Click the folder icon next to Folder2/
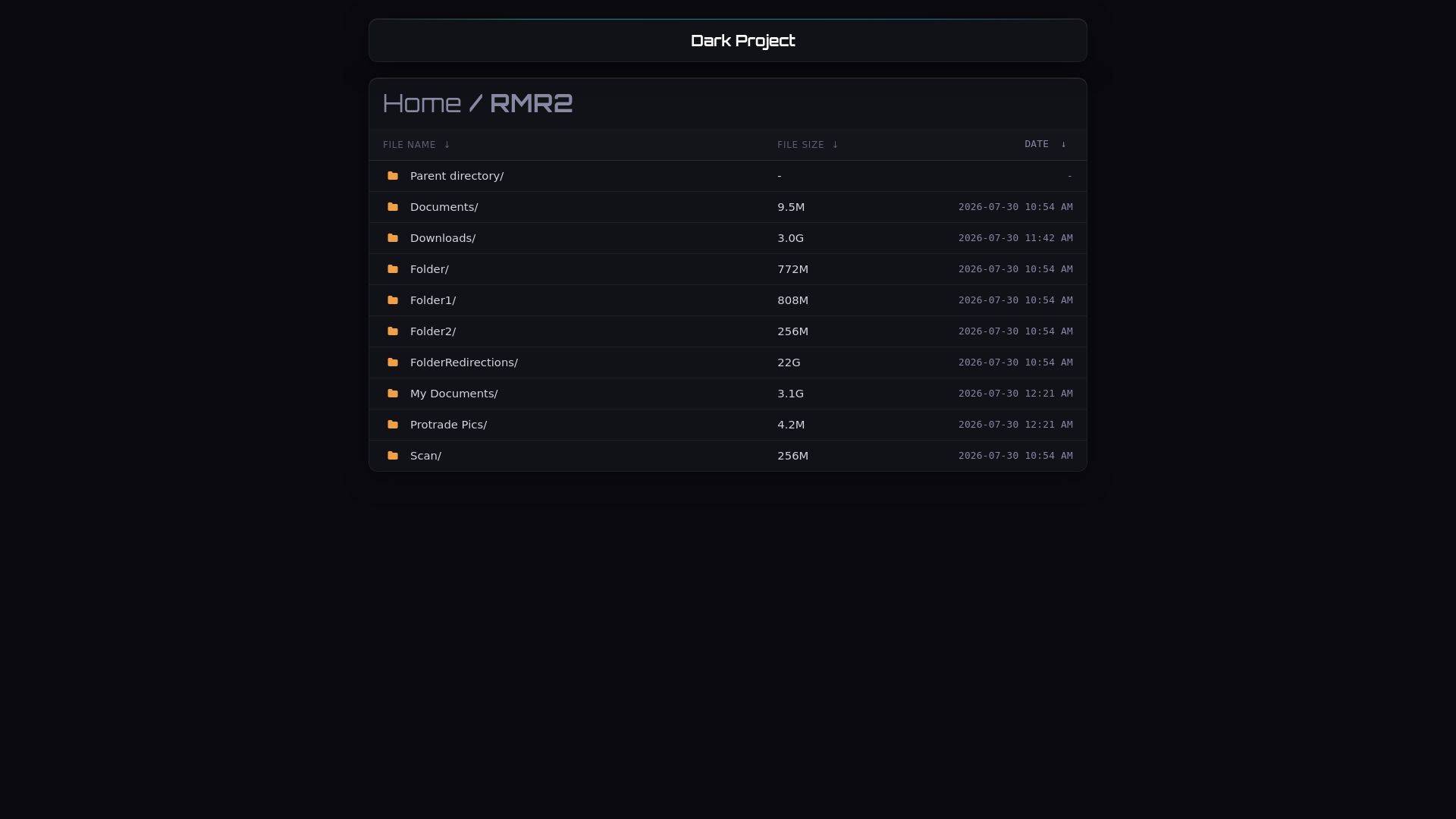The width and height of the screenshot is (1456, 819). (393, 331)
